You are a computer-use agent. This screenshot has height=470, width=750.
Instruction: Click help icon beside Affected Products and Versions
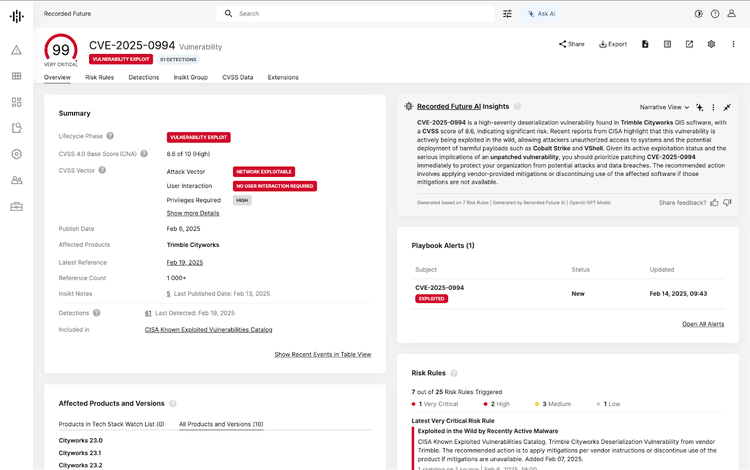173,404
